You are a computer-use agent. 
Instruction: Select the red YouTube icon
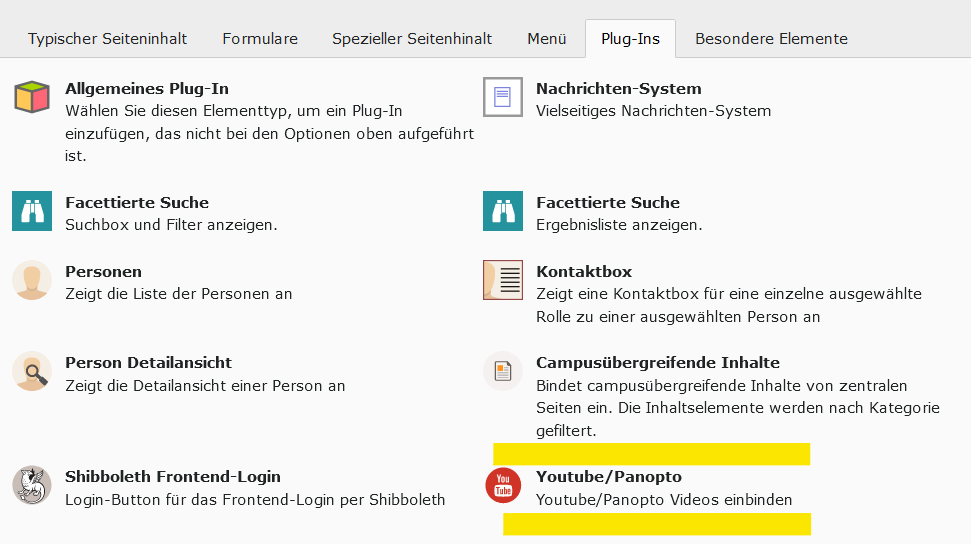503,485
